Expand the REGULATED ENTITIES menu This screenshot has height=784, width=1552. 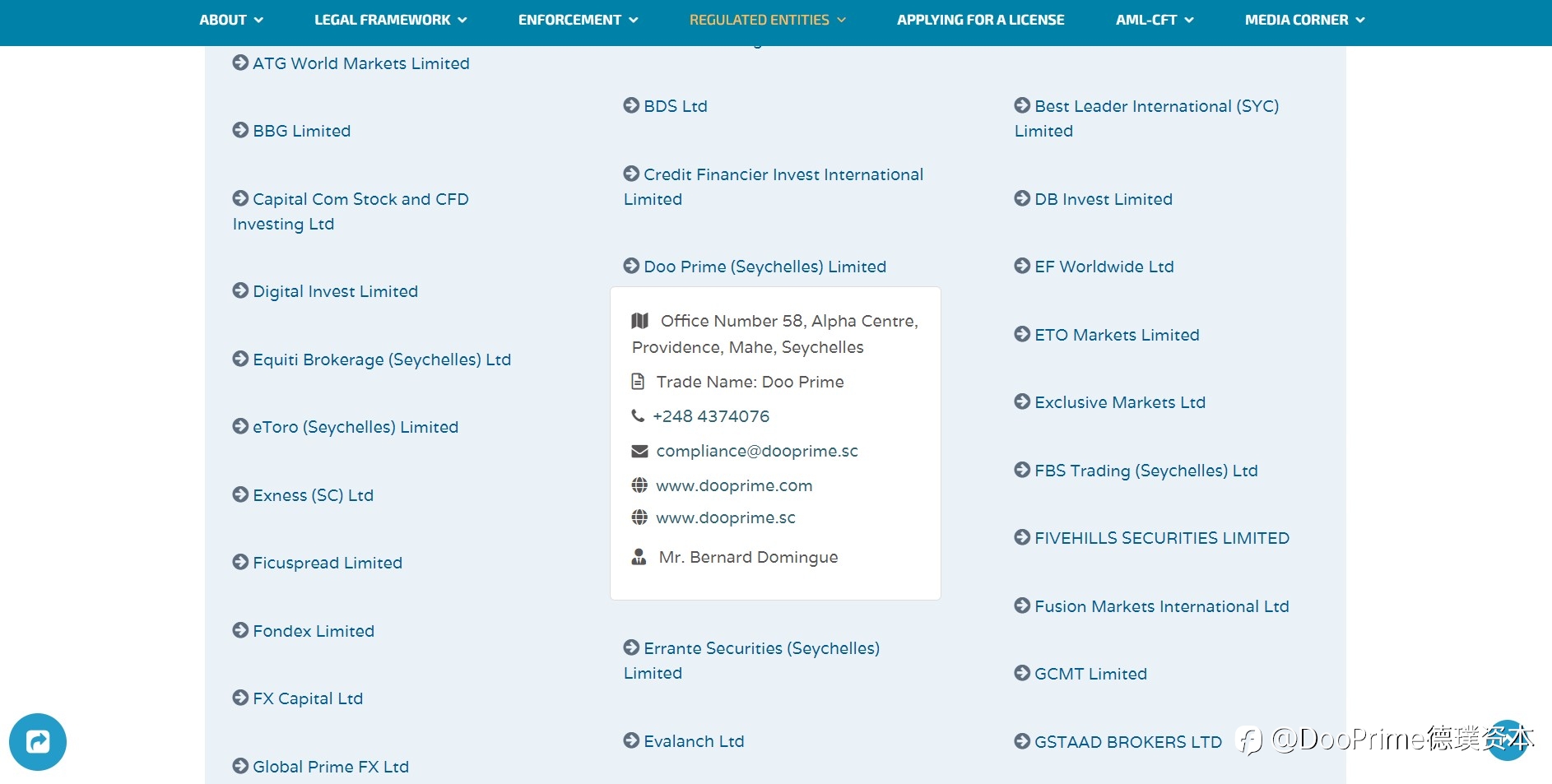click(768, 20)
